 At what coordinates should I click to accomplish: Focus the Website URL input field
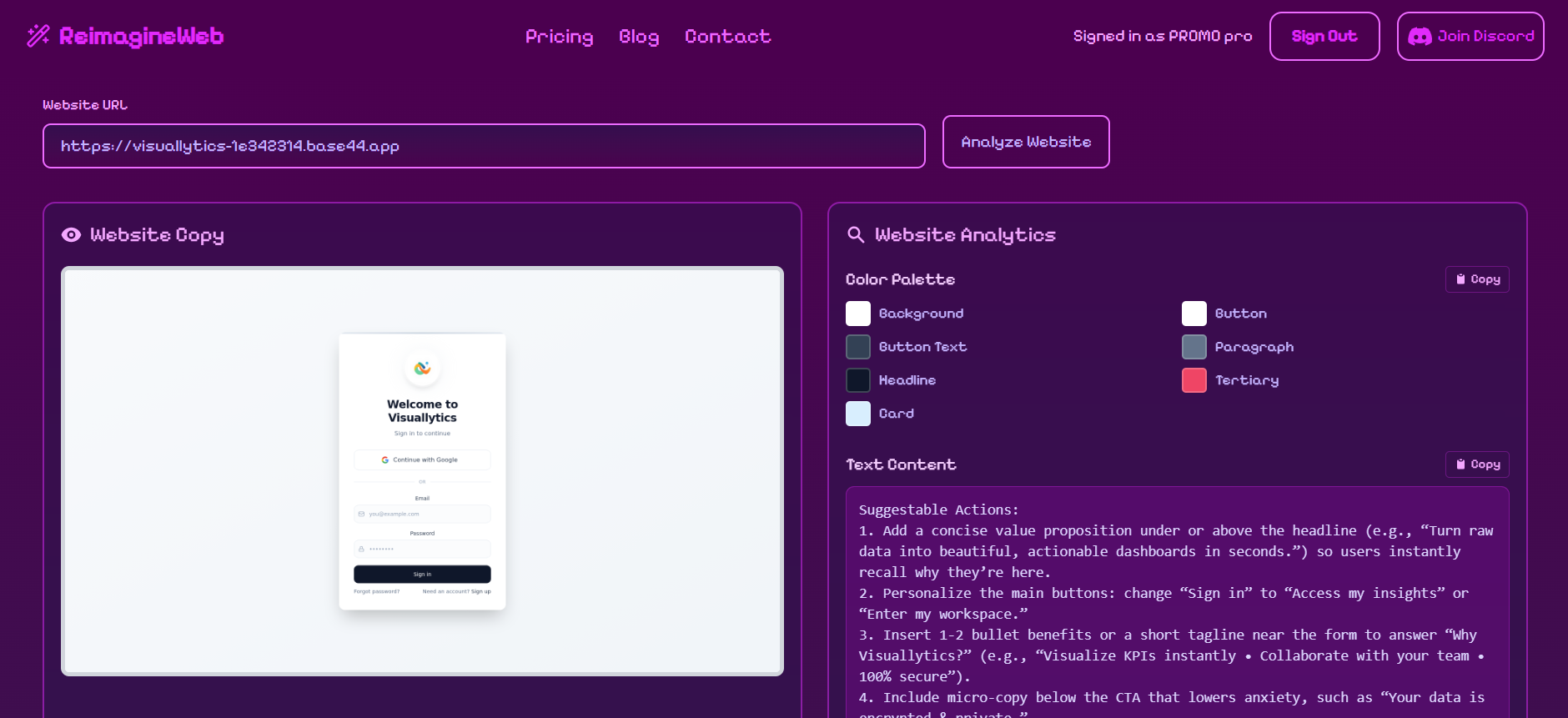(x=484, y=146)
